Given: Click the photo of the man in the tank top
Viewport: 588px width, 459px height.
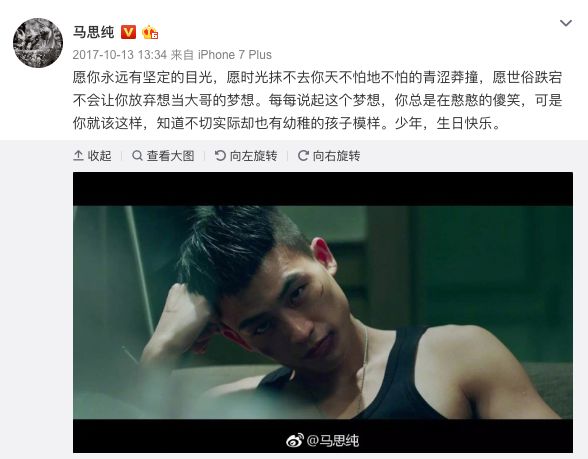Looking at the screenshot, I should click(323, 312).
